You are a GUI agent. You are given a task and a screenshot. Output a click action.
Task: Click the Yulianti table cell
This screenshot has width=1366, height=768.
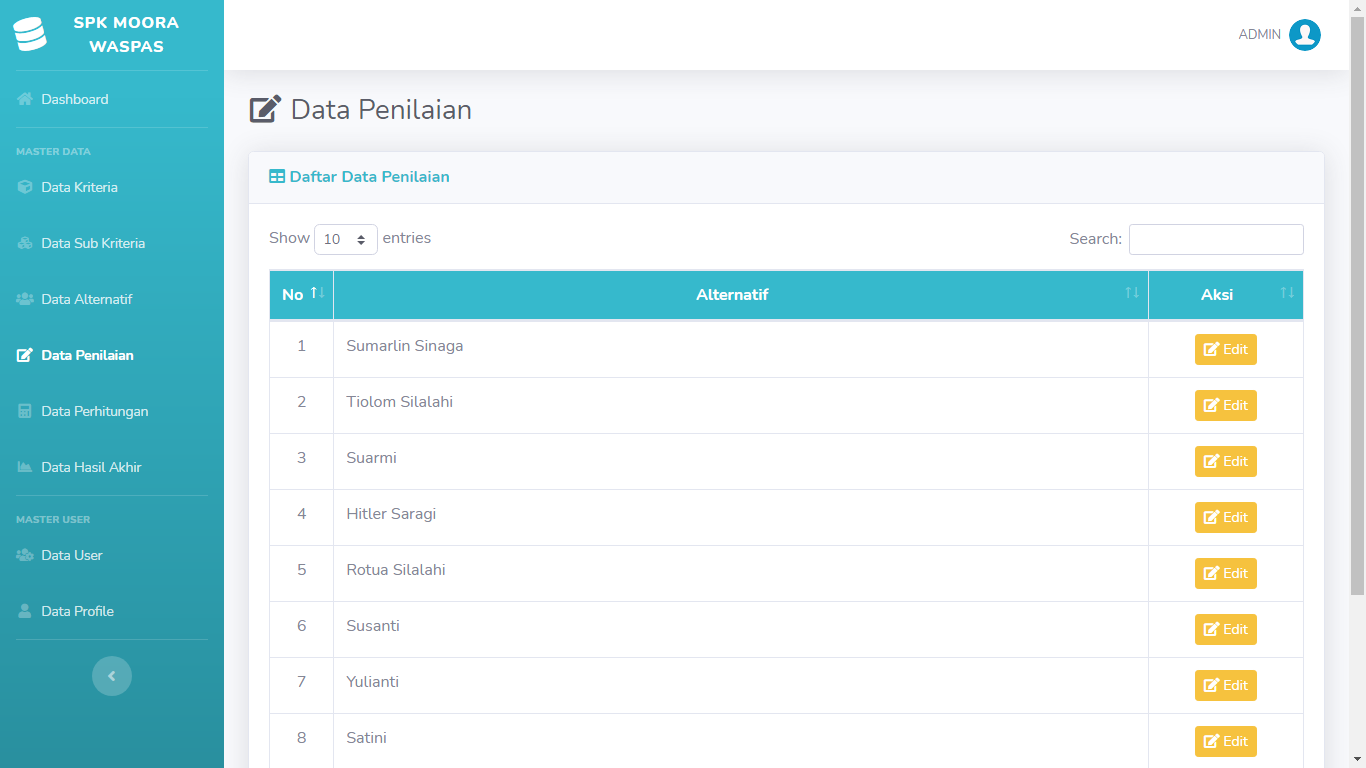(x=740, y=685)
